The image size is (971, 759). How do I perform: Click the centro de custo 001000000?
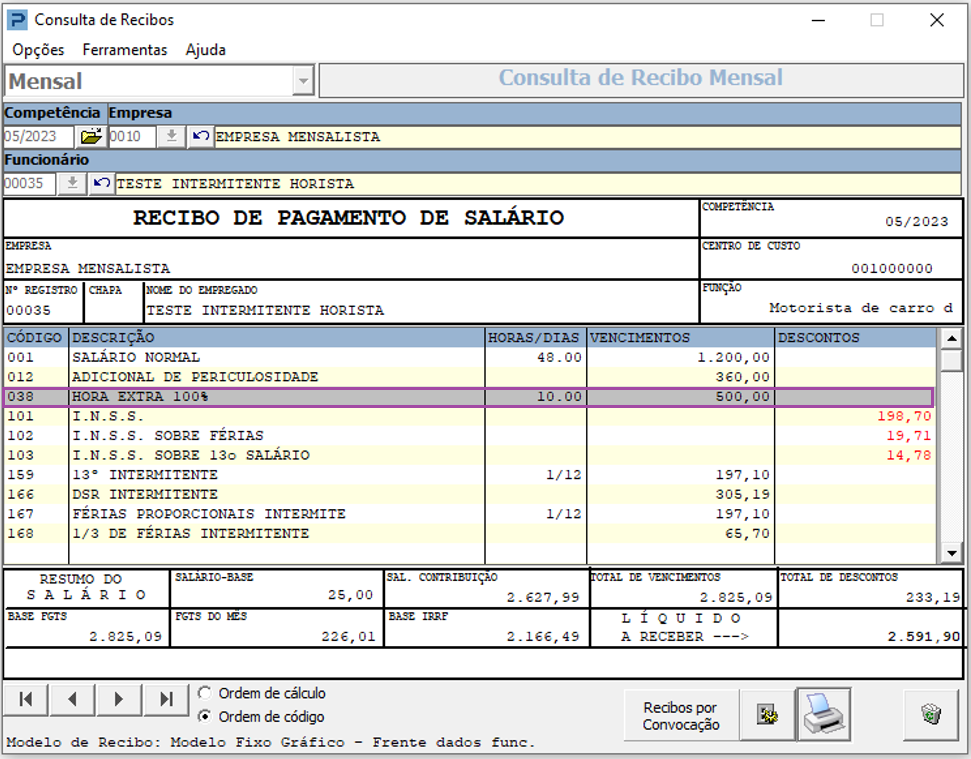tap(892, 268)
